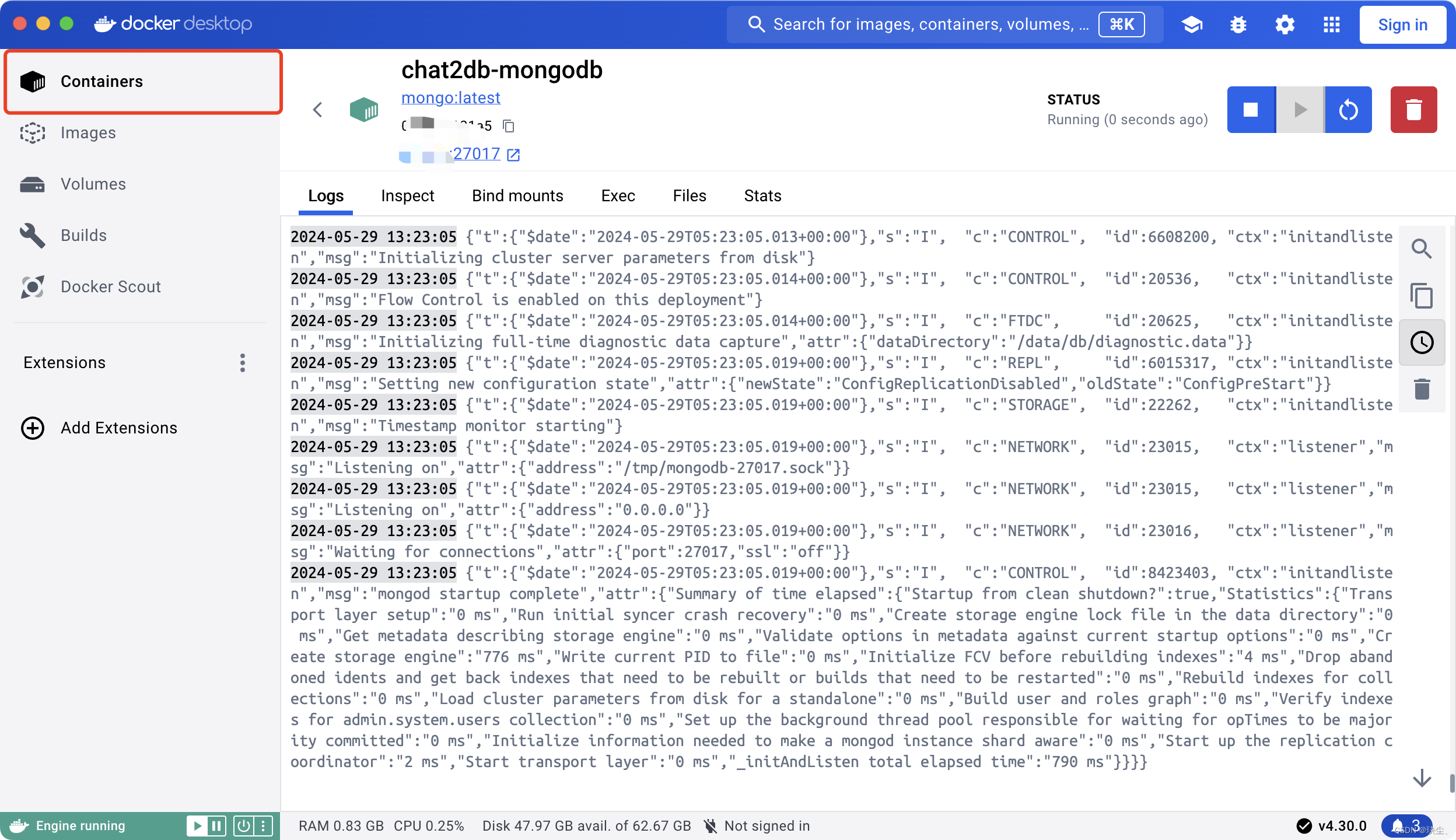
Task: Switch to the Inspect tab
Action: [407, 195]
